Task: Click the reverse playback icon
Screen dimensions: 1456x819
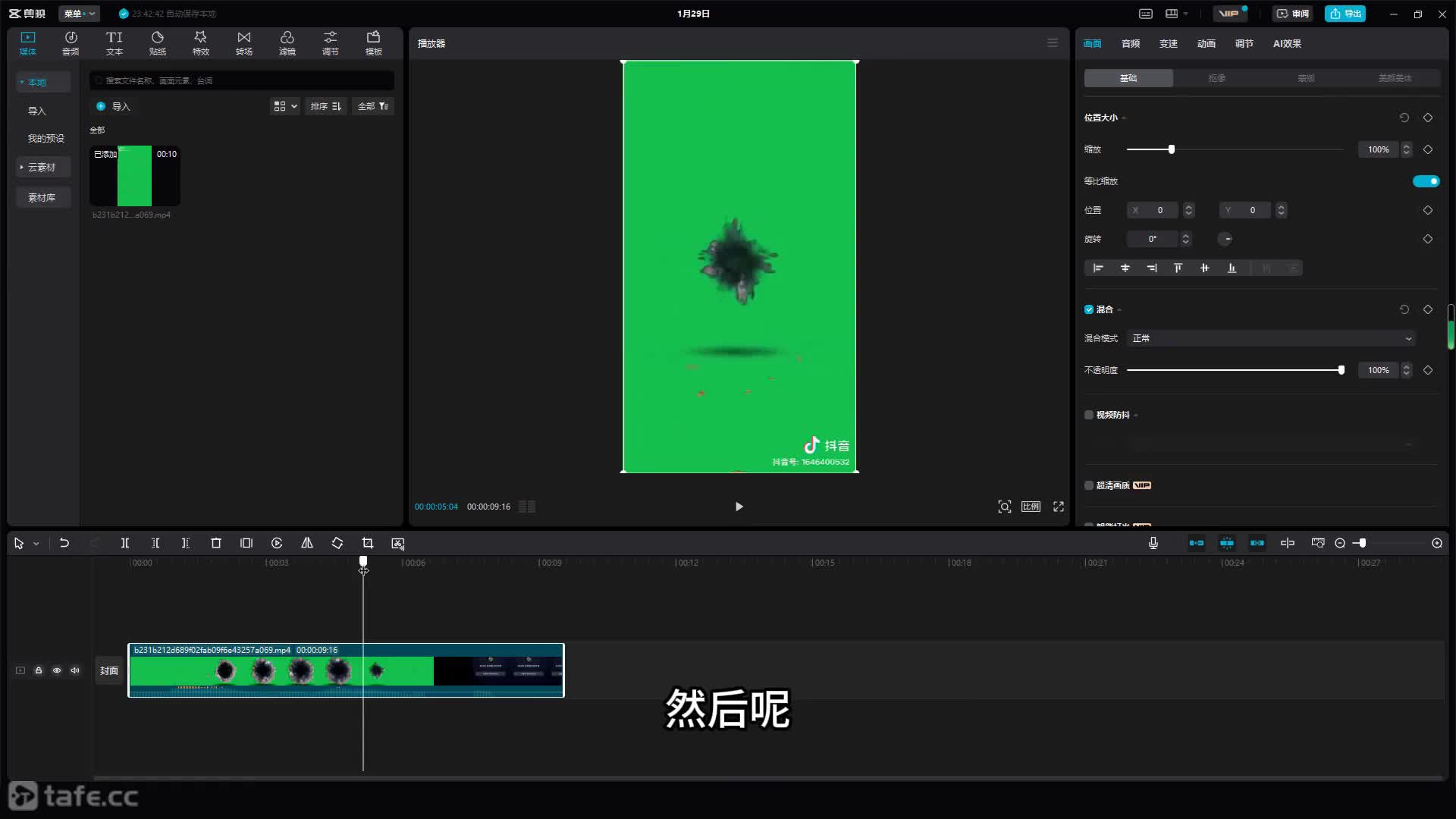Action: (277, 543)
